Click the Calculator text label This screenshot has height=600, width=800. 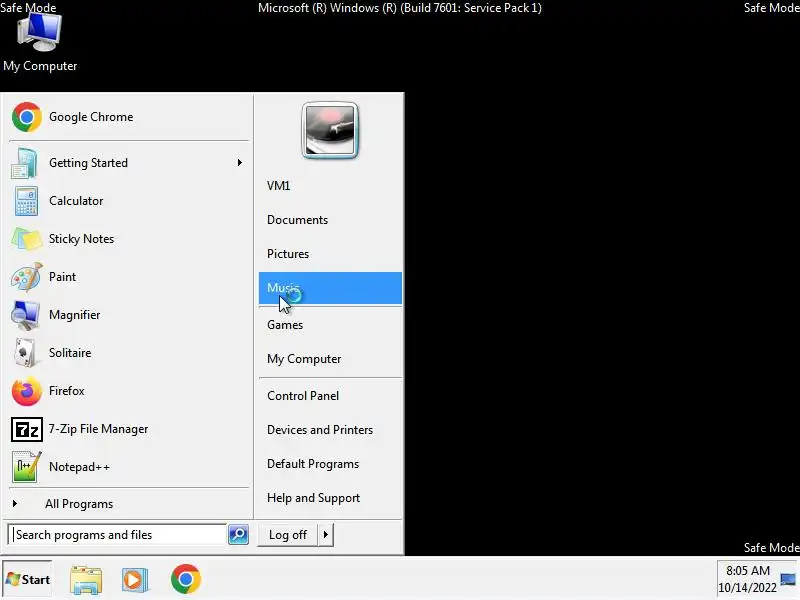pyautogui.click(x=76, y=201)
